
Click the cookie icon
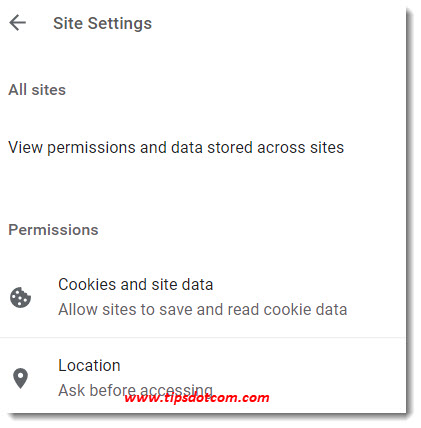[20, 297]
